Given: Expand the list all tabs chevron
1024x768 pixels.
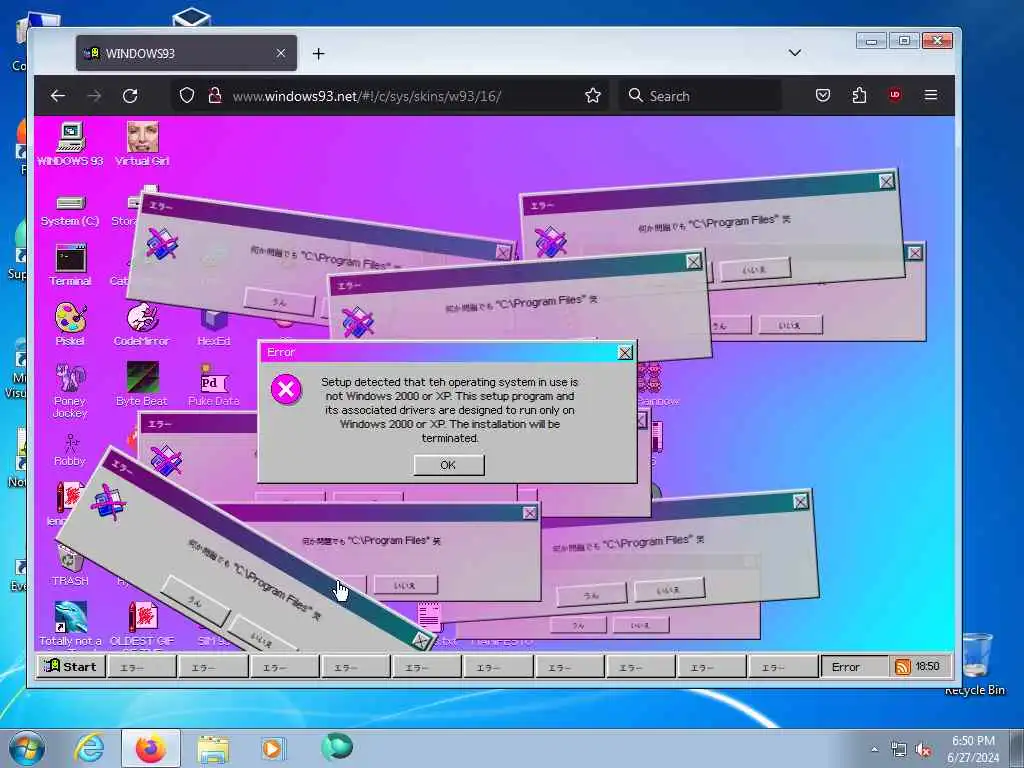Looking at the screenshot, I should (x=795, y=53).
